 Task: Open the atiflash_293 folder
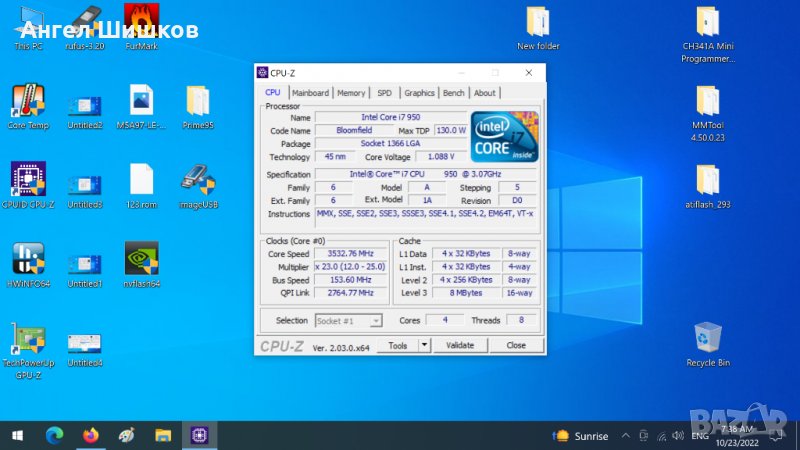(x=708, y=180)
